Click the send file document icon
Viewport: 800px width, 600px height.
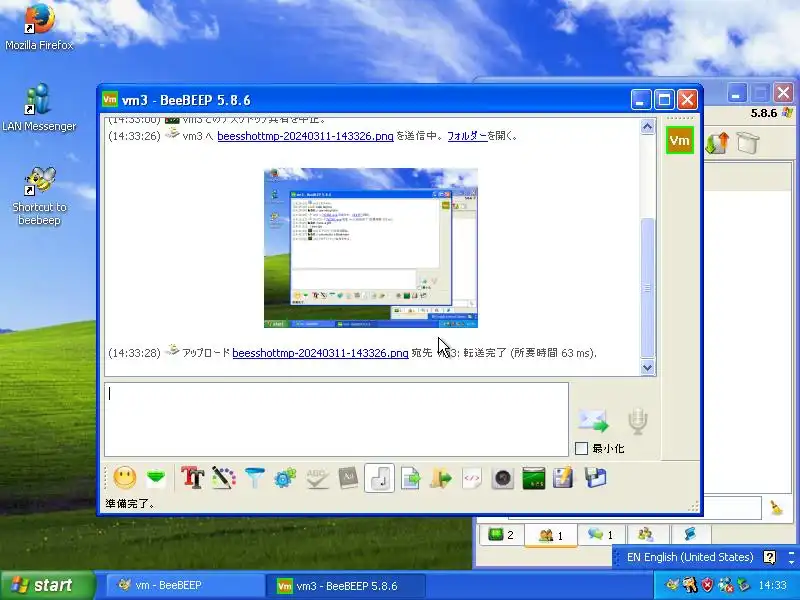[x=410, y=478]
